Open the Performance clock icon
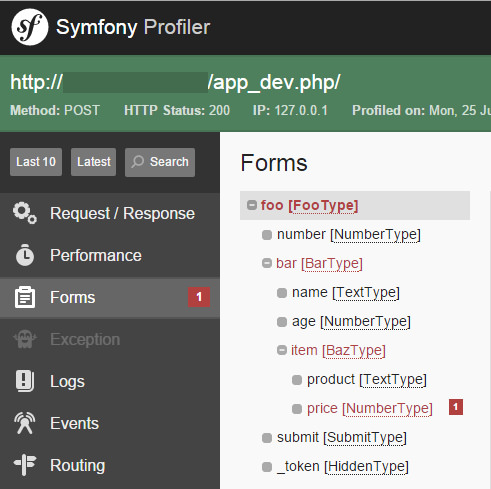Image resolution: width=491 pixels, height=489 pixels. tap(25, 255)
